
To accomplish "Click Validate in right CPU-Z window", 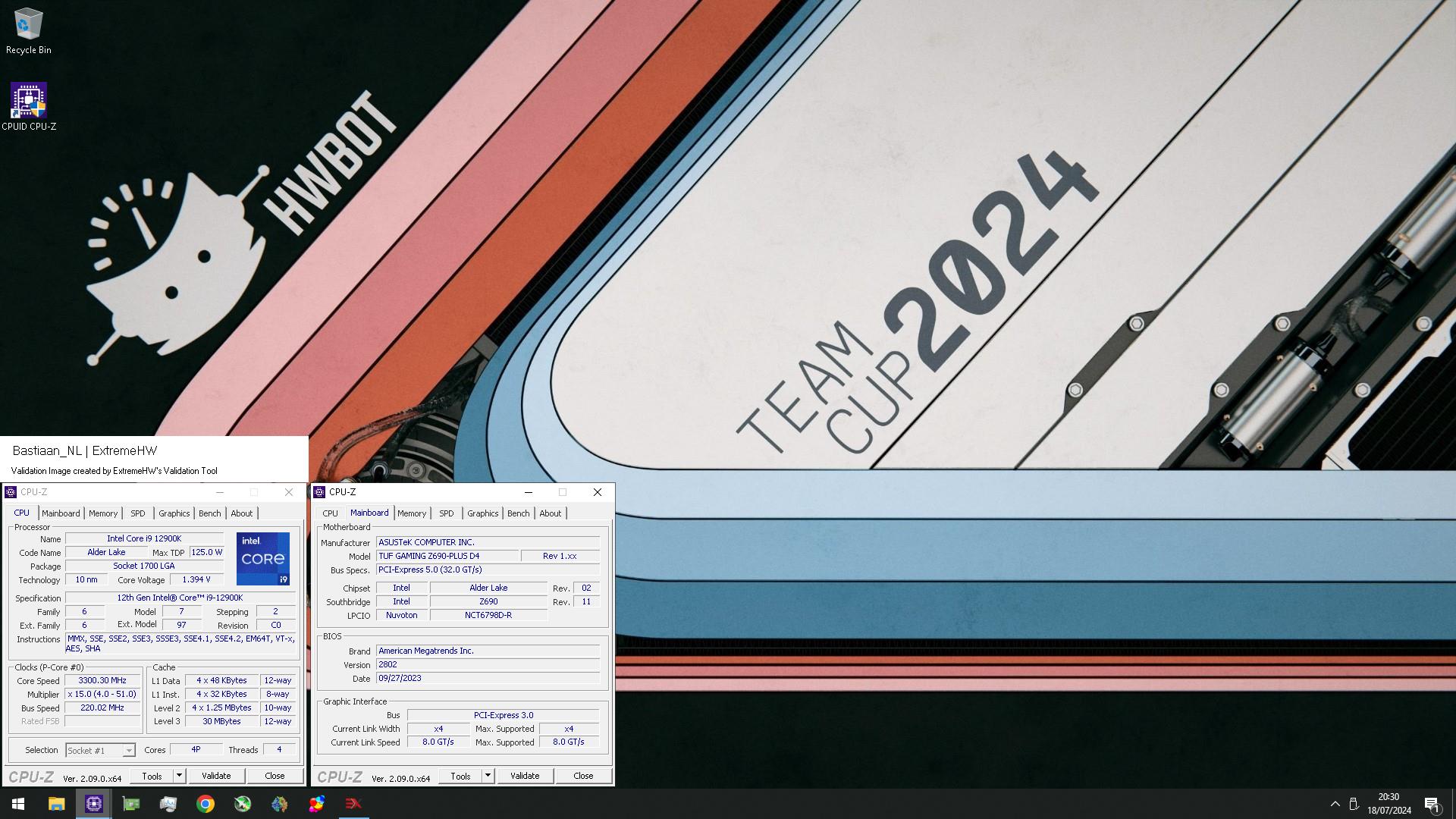I will pyautogui.click(x=525, y=776).
